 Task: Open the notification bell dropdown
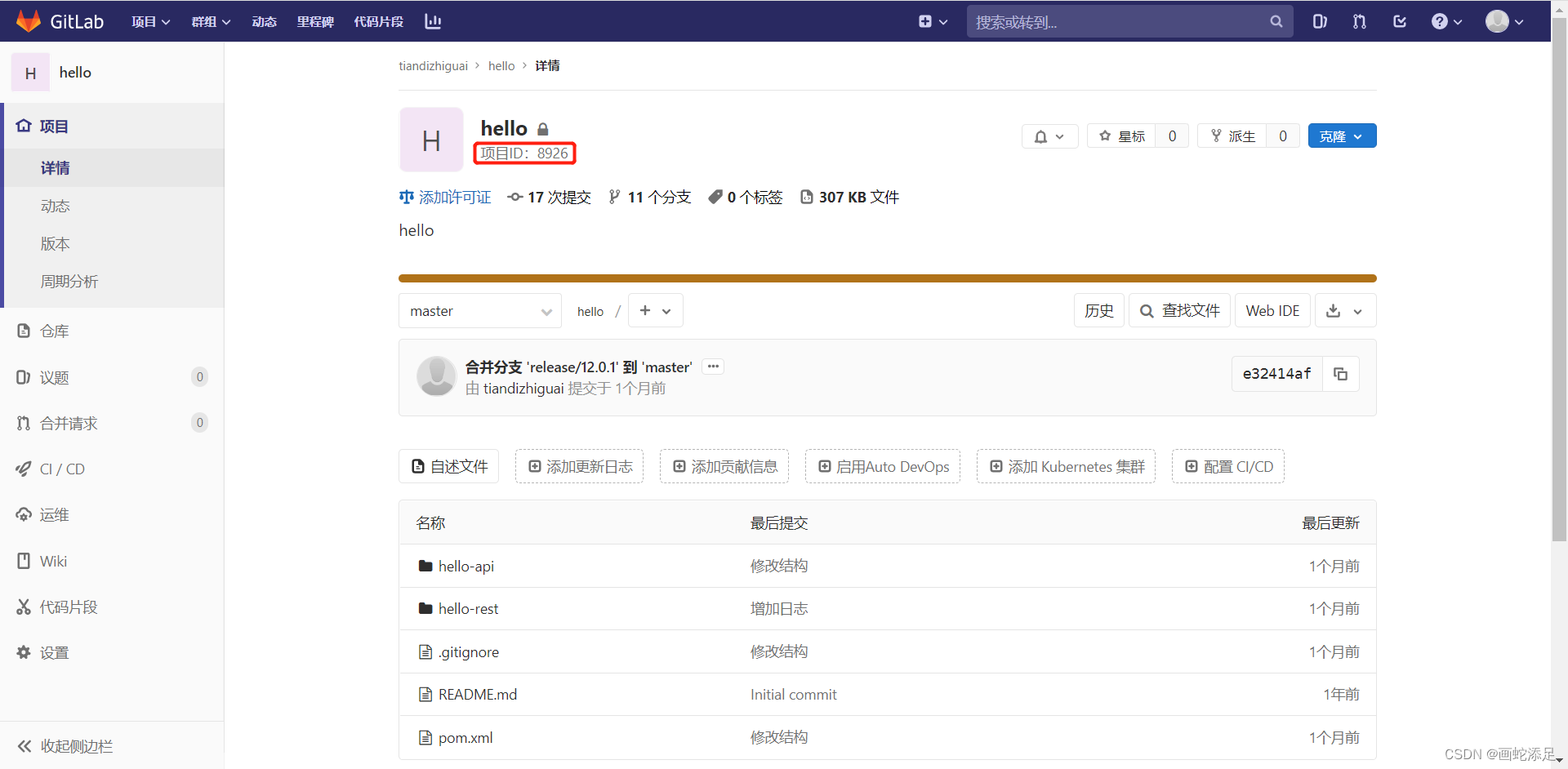pos(1049,136)
